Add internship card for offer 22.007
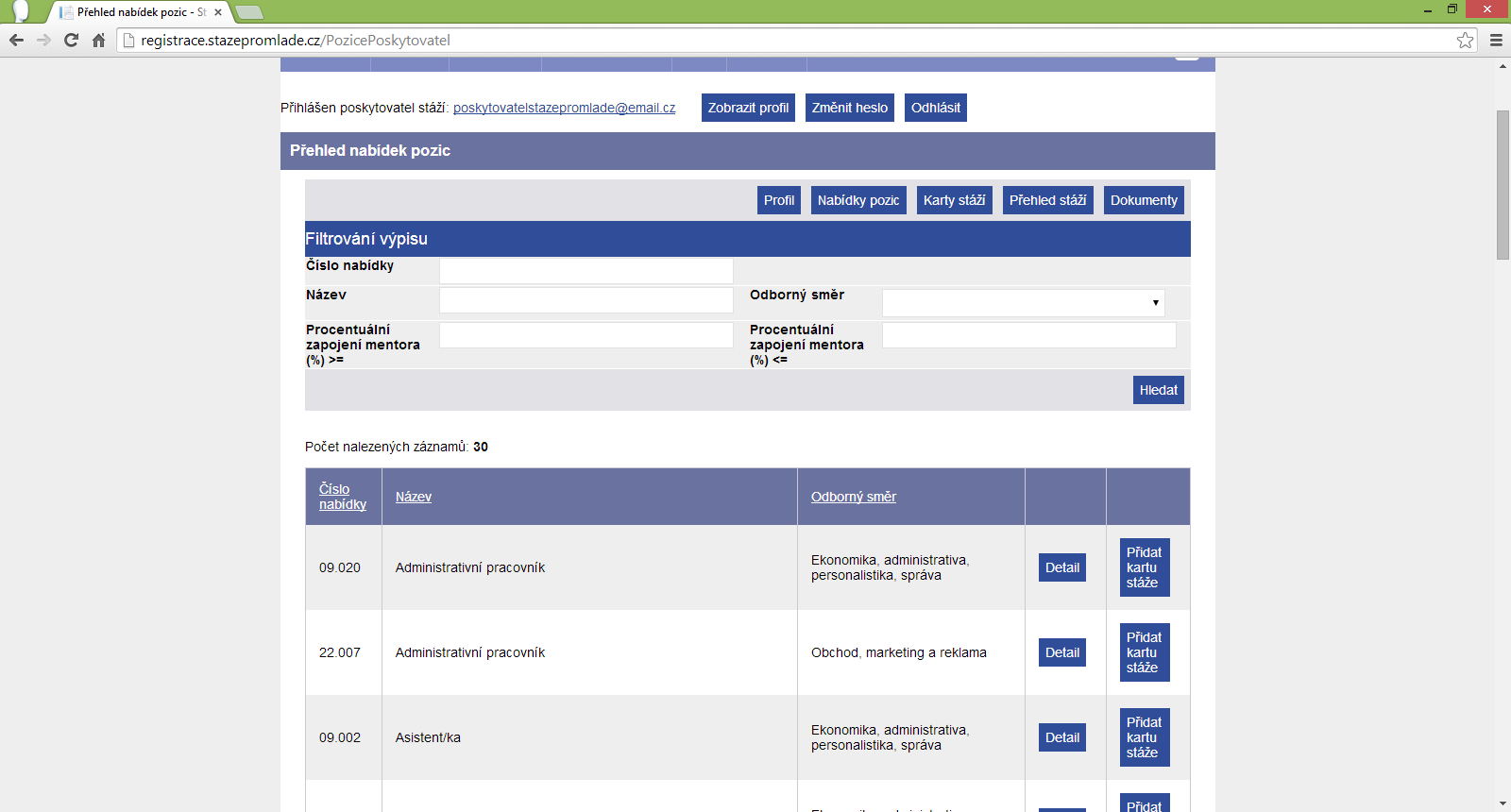The image size is (1511, 812). tap(1145, 652)
